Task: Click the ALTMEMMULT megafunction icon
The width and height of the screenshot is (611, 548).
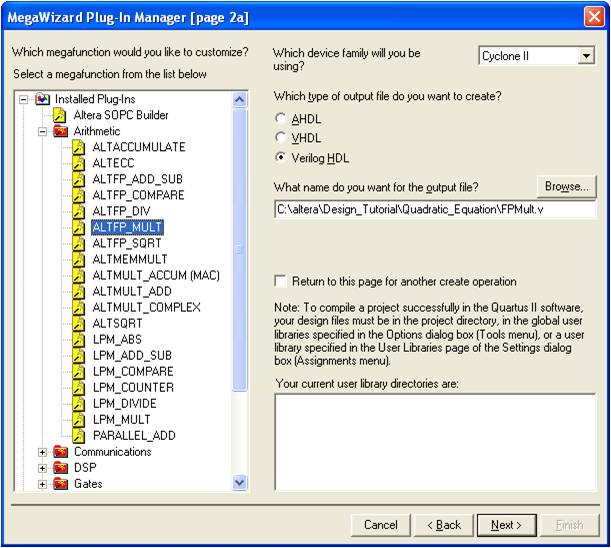Action: click(x=78, y=260)
